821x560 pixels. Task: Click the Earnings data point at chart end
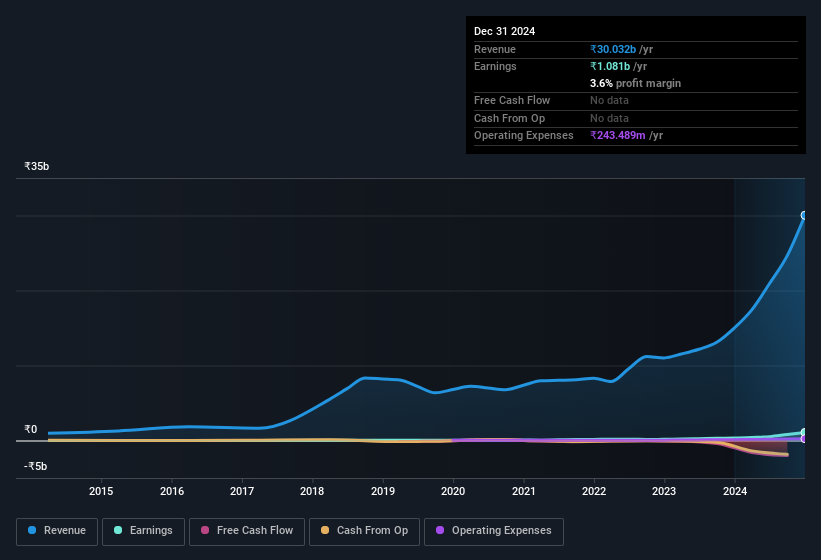click(804, 432)
